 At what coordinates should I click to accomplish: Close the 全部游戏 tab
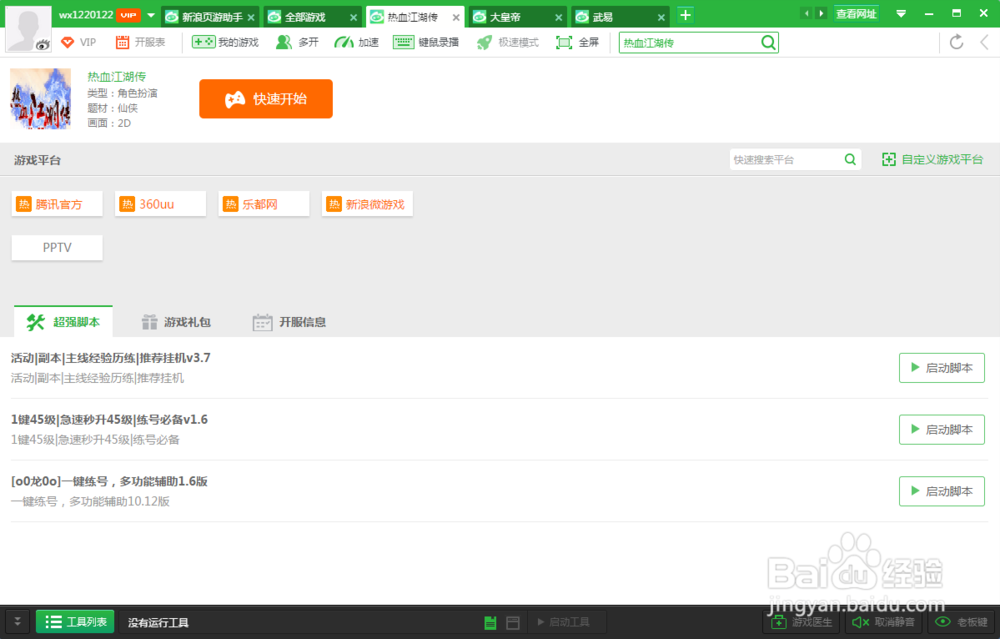click(354, 17)
